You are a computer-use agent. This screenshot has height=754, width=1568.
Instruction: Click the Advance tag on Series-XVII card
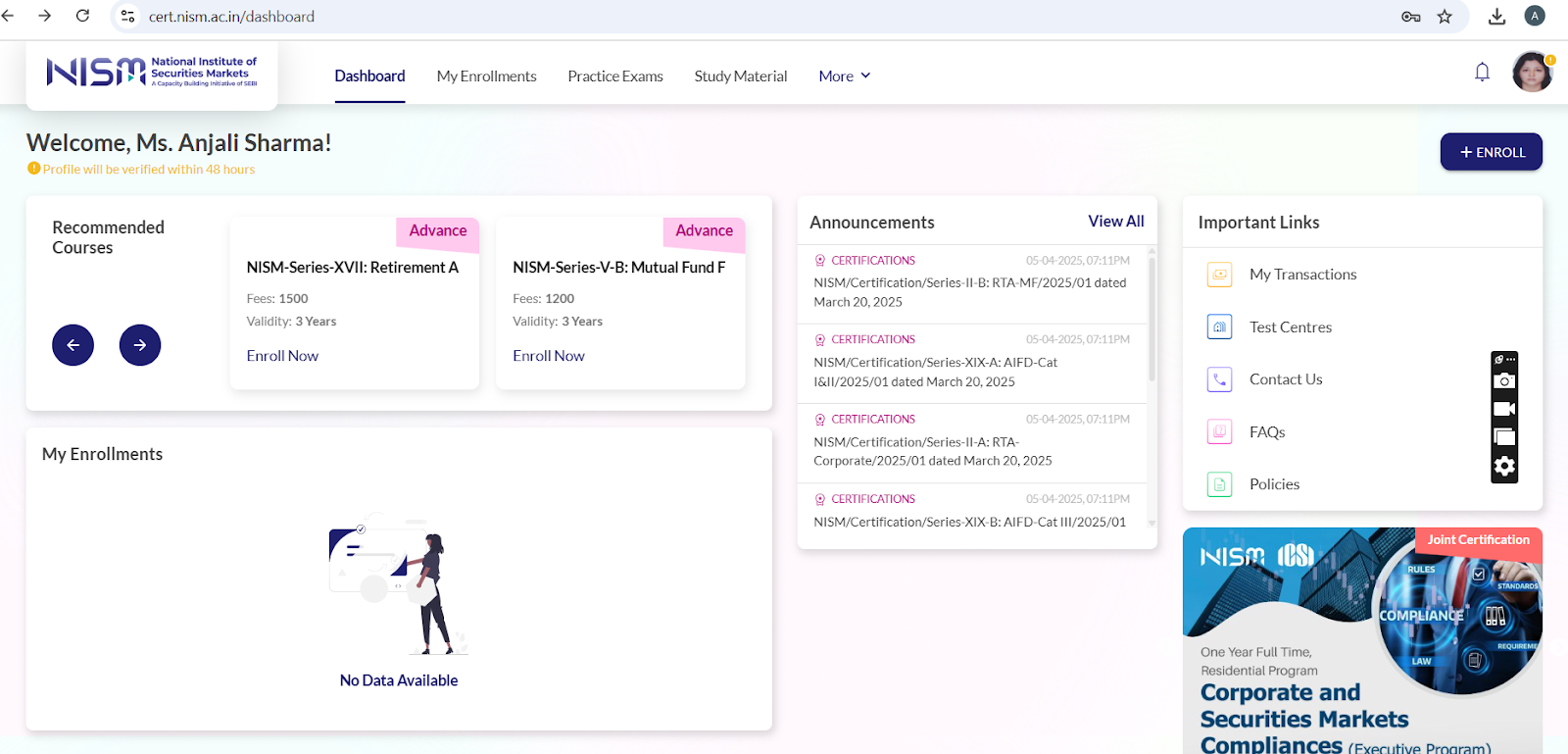(438, 231)
